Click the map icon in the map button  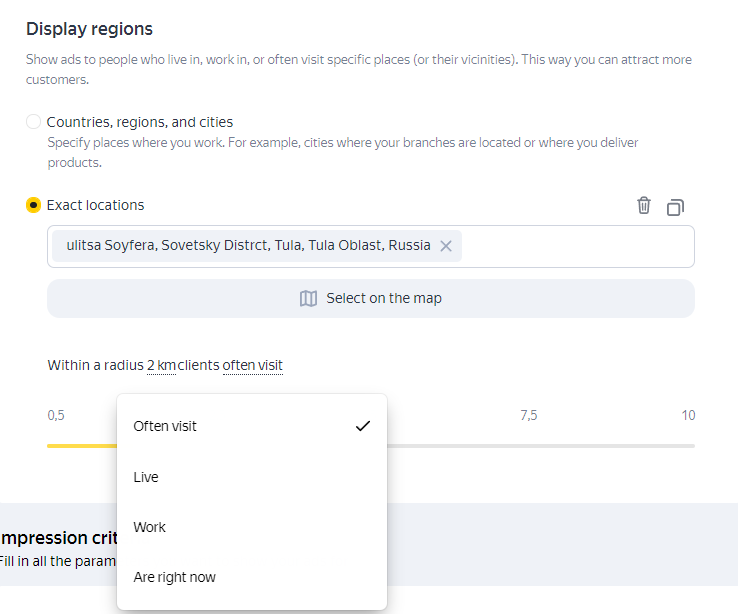[x=309, y=298]
